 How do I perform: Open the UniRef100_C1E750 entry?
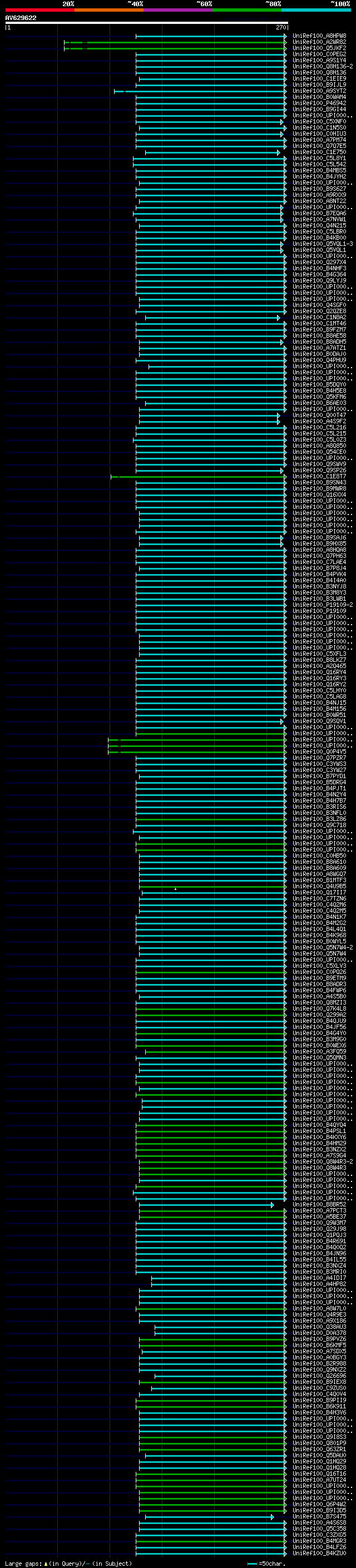319,152
